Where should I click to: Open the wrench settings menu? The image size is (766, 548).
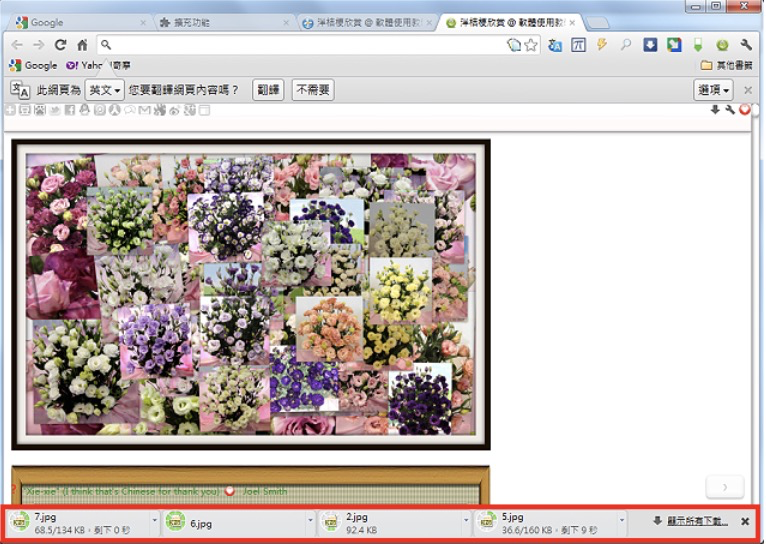(746, 45)
